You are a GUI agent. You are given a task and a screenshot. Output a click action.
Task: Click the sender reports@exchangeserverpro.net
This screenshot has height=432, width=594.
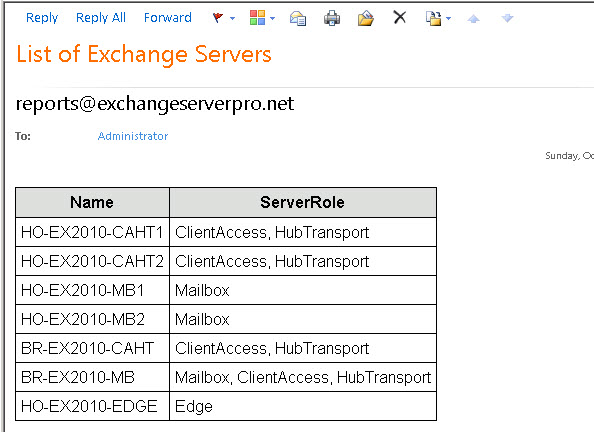(155, 104)
